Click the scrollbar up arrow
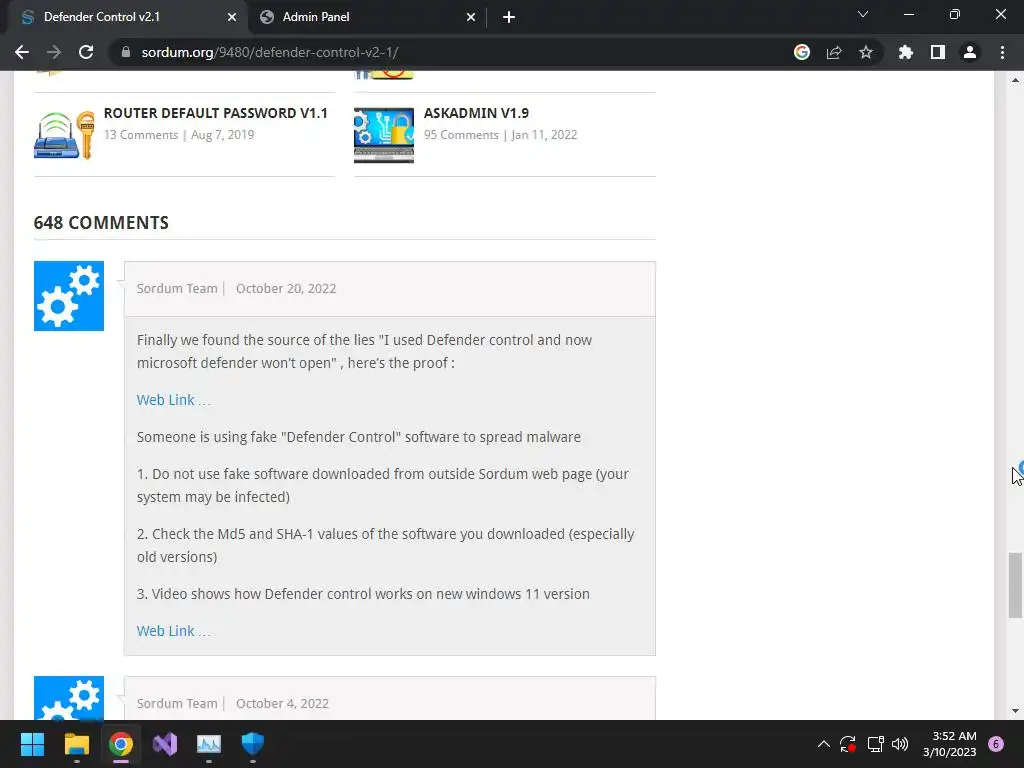Image resolution: width=1024 pixels, height=768 pixels. pos(1015,80)
